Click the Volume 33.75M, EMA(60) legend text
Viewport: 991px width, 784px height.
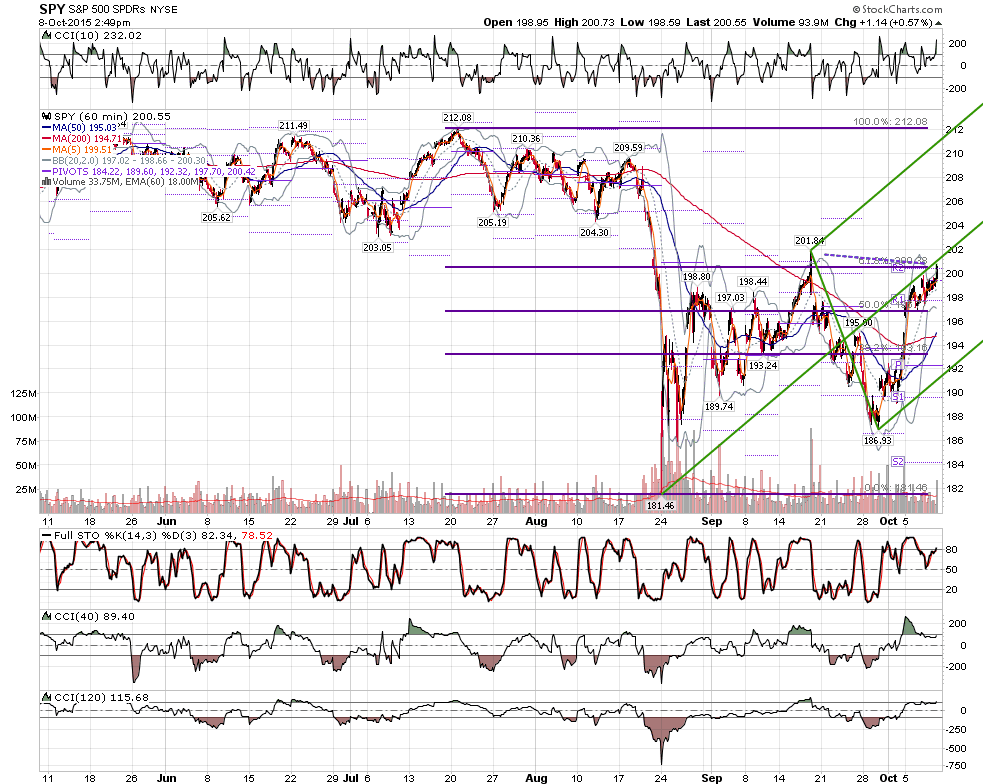coord(126,181)
